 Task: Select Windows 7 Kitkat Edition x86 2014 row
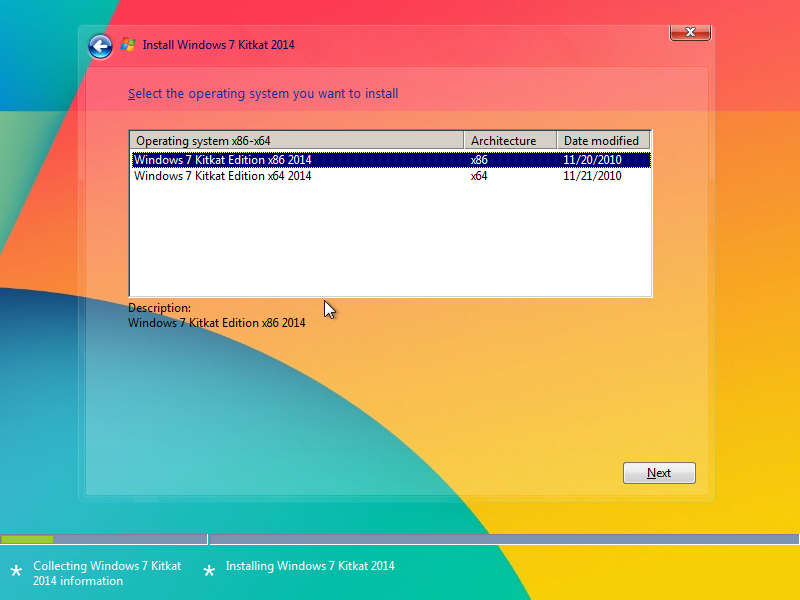(x=391, y=160)
